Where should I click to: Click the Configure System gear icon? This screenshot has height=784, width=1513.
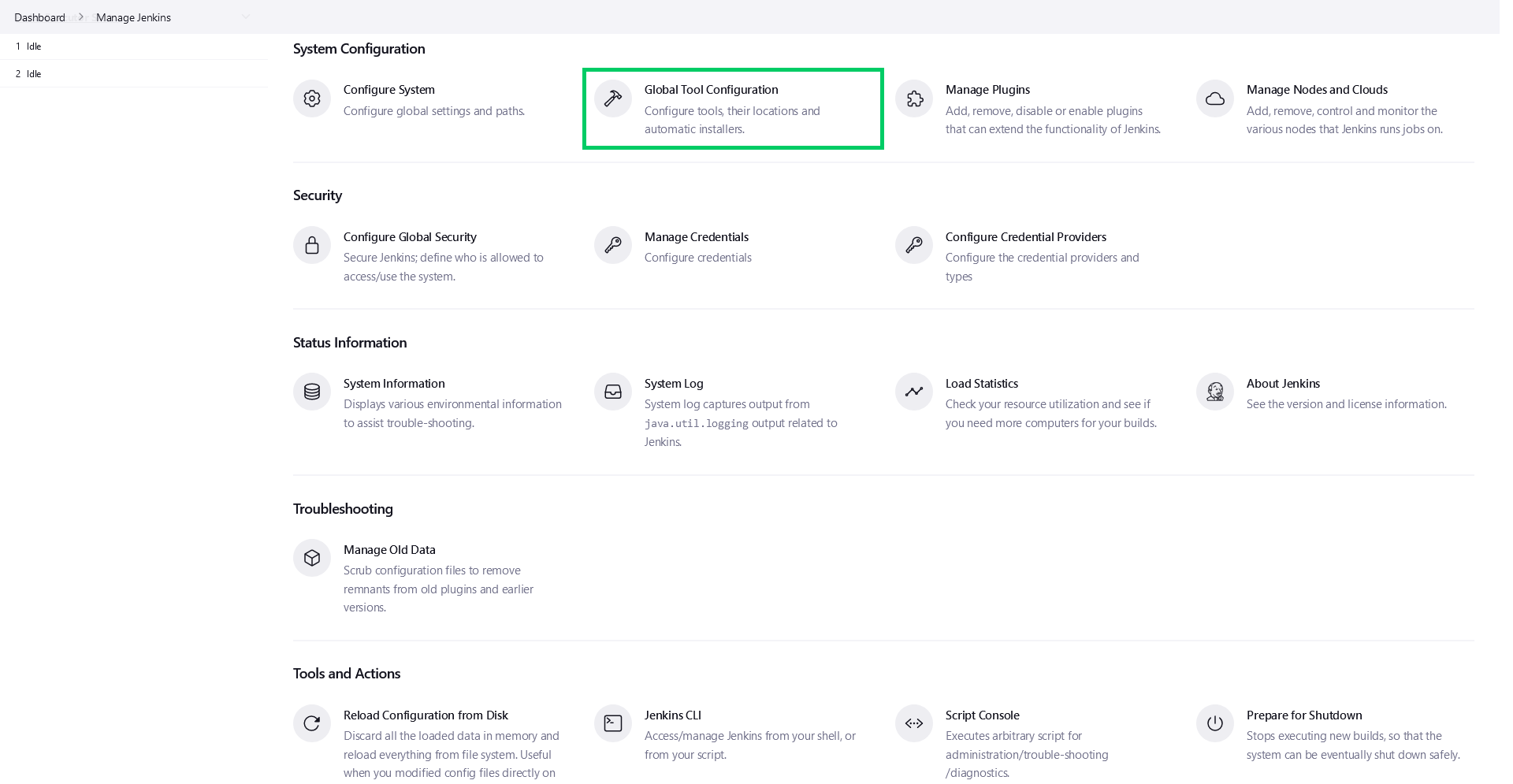click(x=312, y=98)
